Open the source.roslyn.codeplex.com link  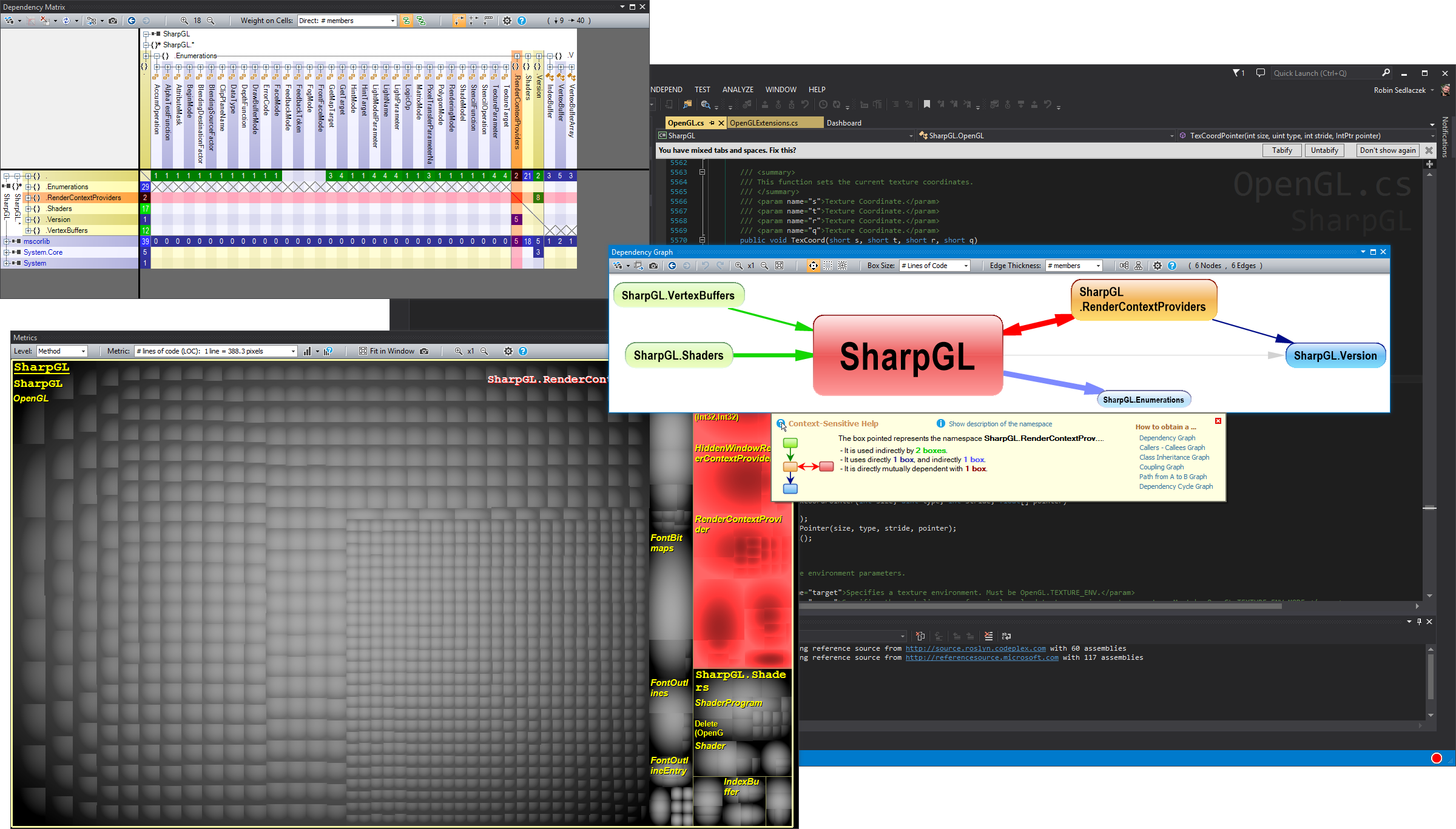[976, 648]
